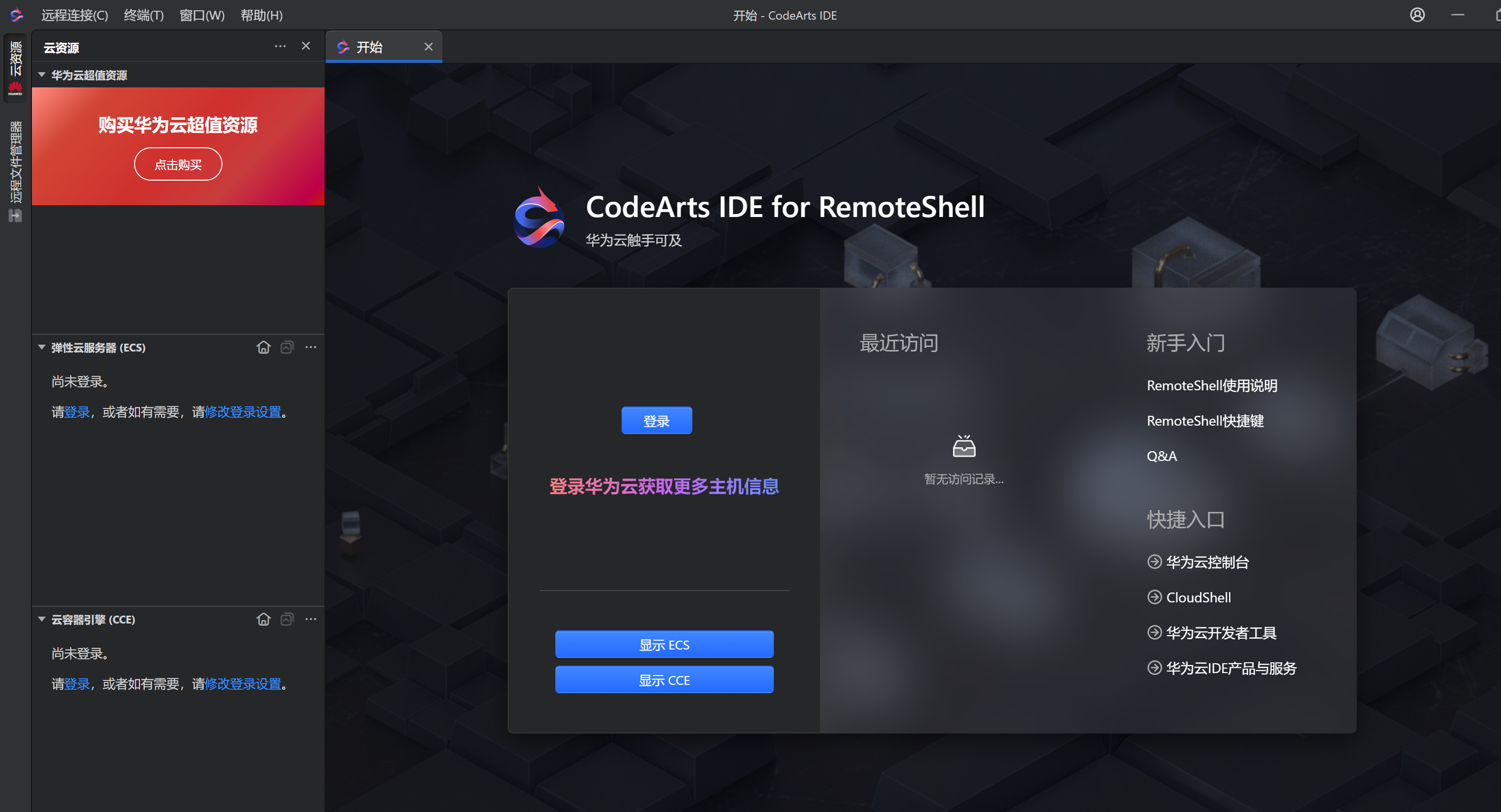Click 尚未登录。 text in the CCE section
Screen dimensions: 1501x812
(81, 653)
